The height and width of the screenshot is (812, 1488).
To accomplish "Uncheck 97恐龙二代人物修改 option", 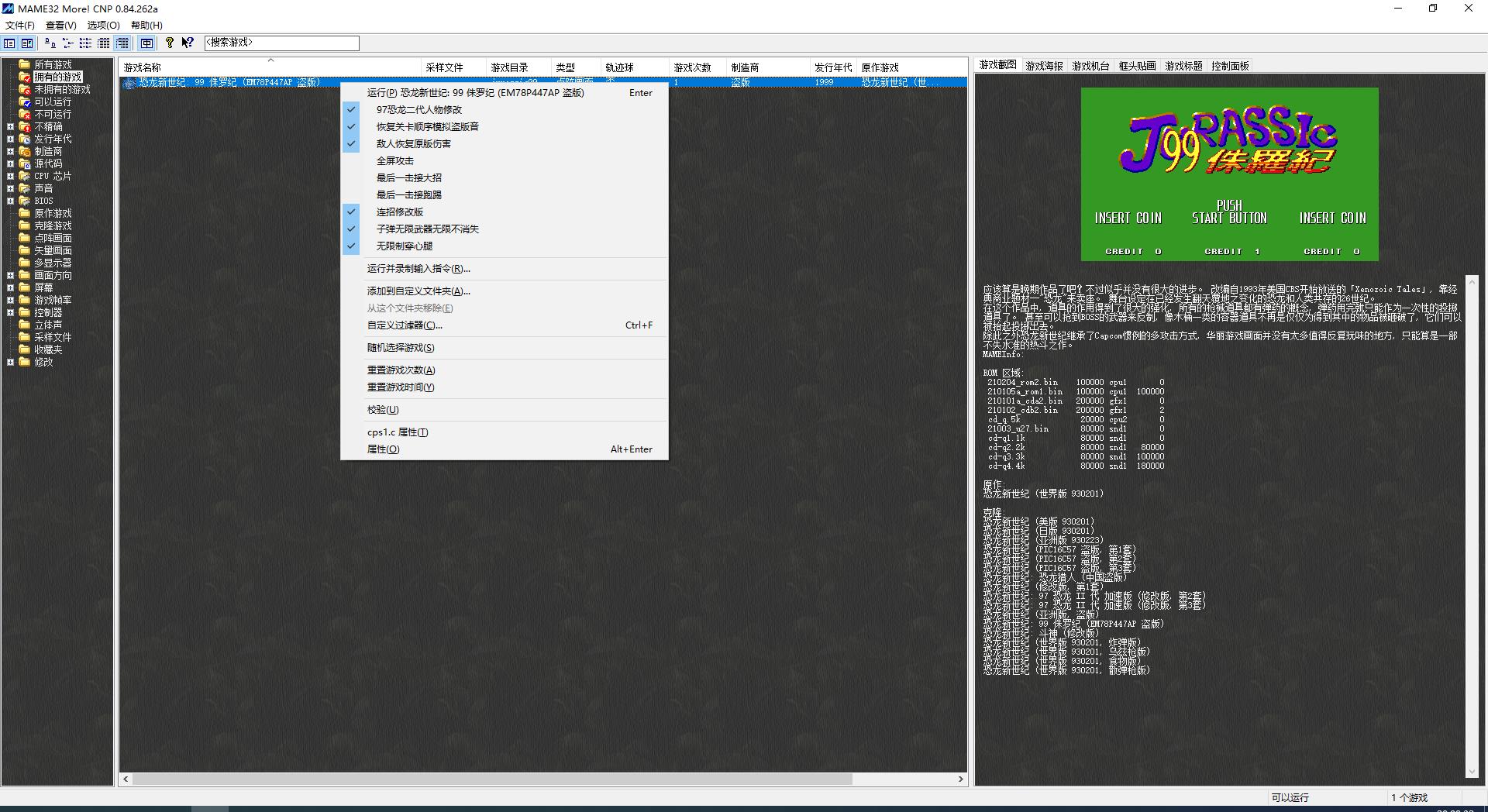I will (x=418, y=110).
